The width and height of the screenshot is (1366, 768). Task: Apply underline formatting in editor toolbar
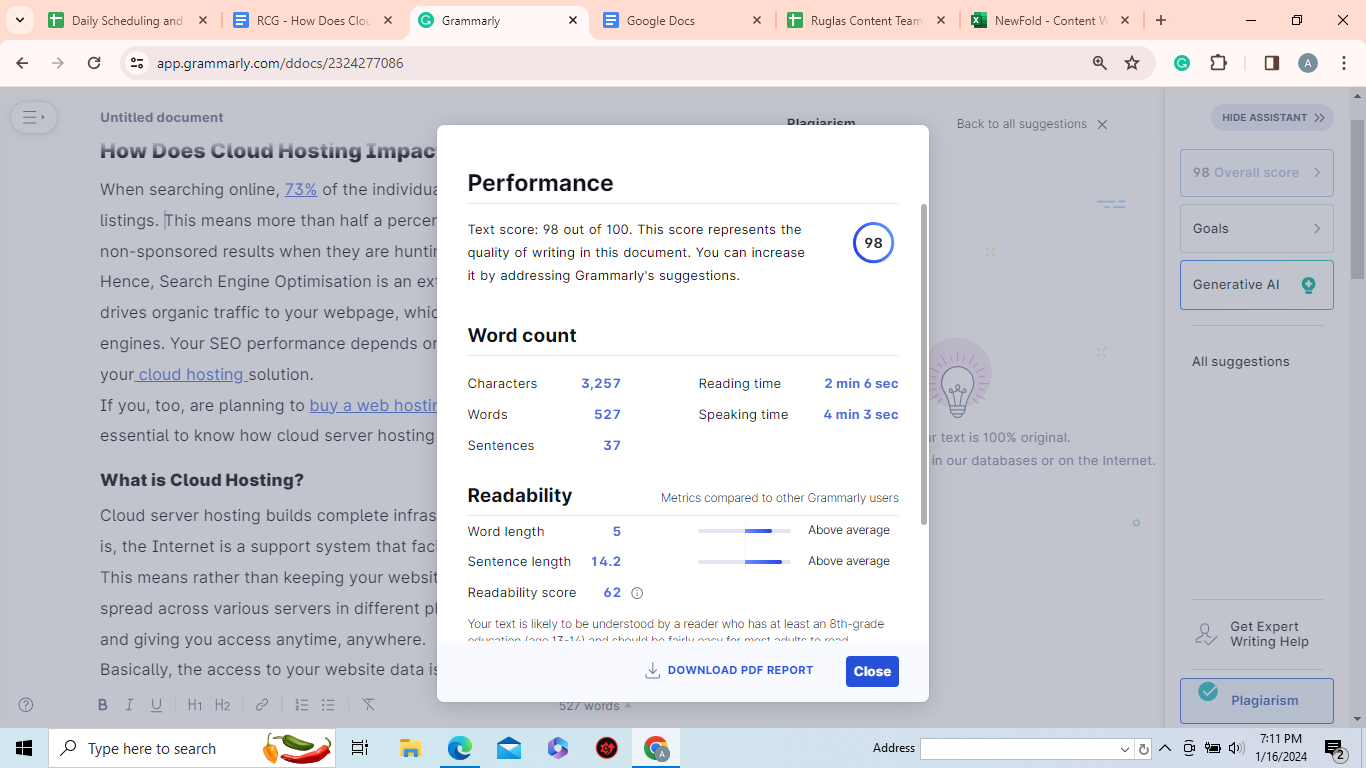click(x=156, y=705)
